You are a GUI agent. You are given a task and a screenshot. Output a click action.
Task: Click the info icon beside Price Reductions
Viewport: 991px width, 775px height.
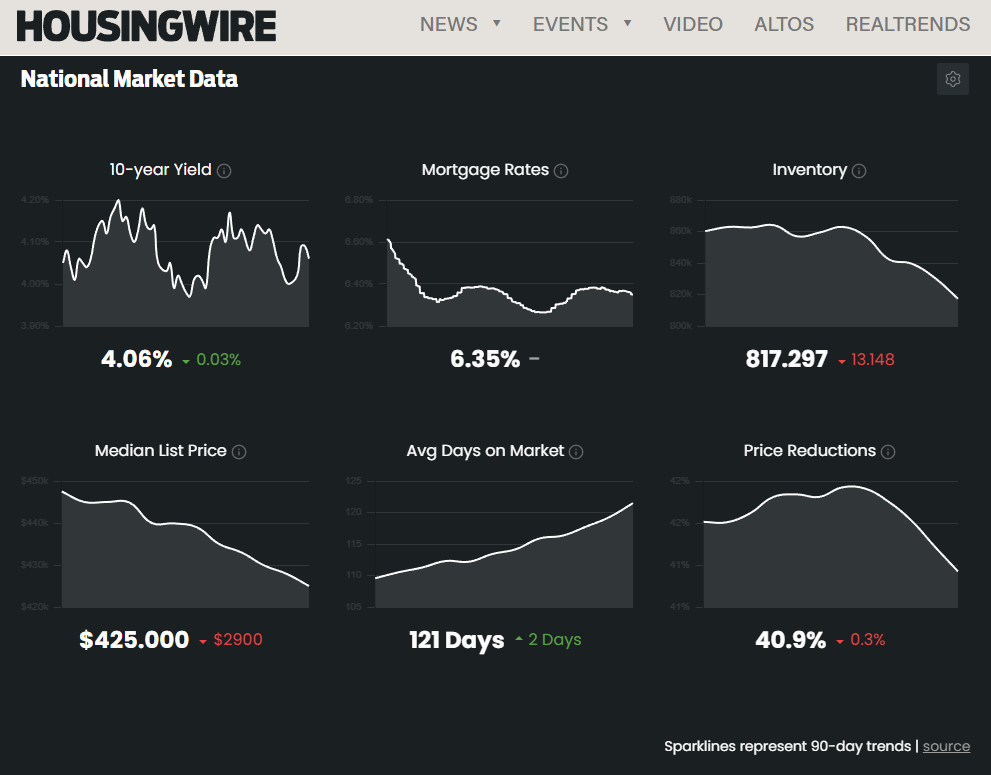point(888,452)
